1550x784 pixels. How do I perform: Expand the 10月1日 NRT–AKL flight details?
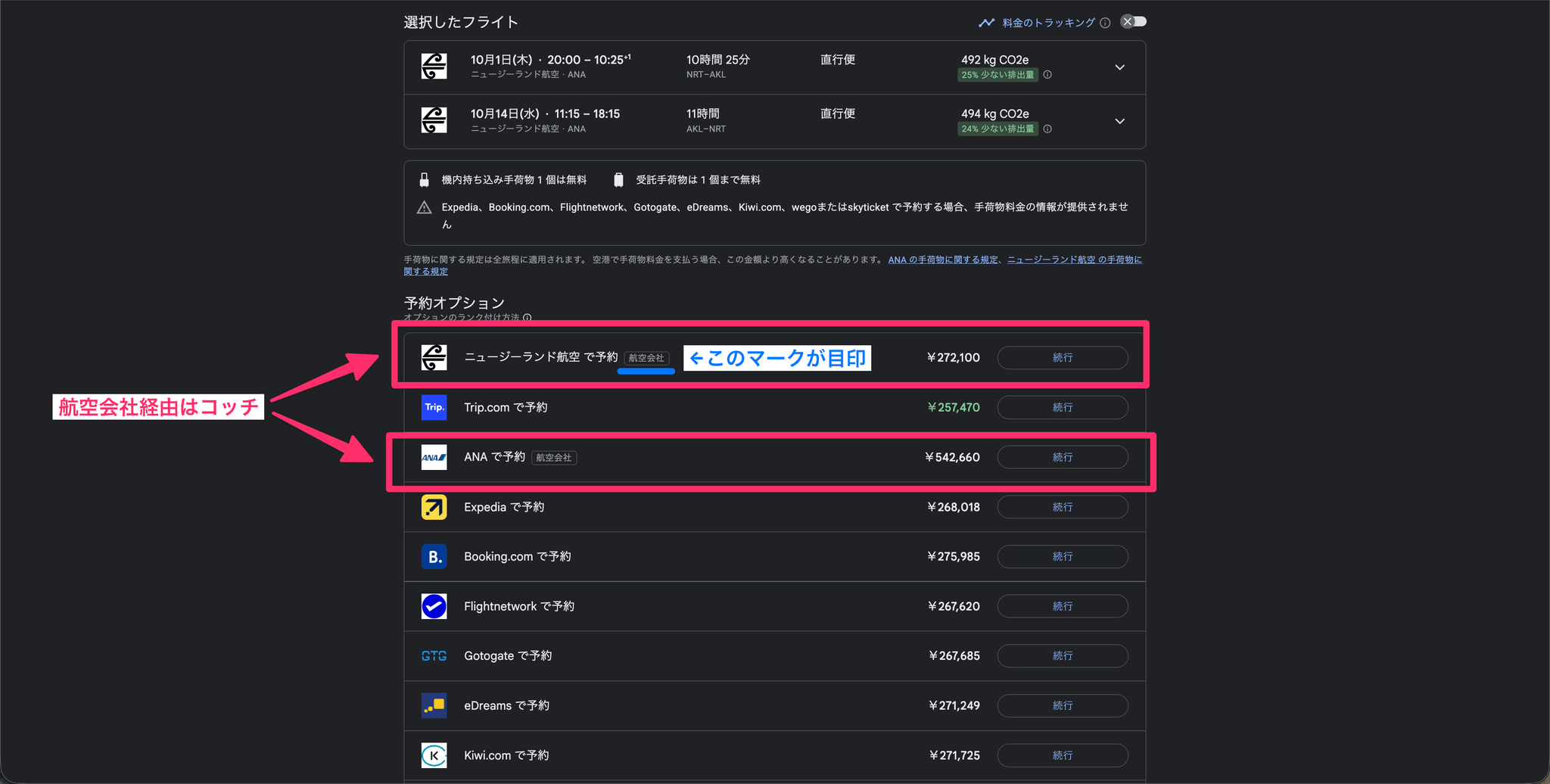pyautogui.click(x=1119, y=67)
